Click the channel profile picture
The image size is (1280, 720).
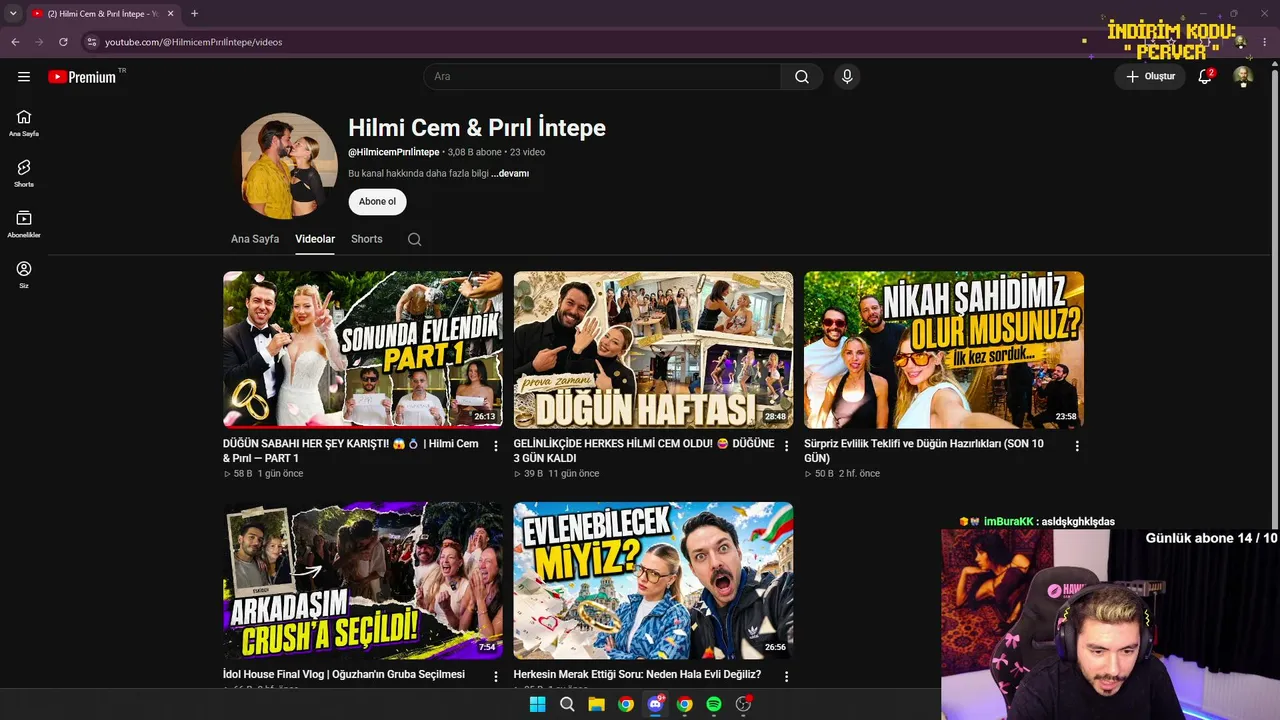284,165
